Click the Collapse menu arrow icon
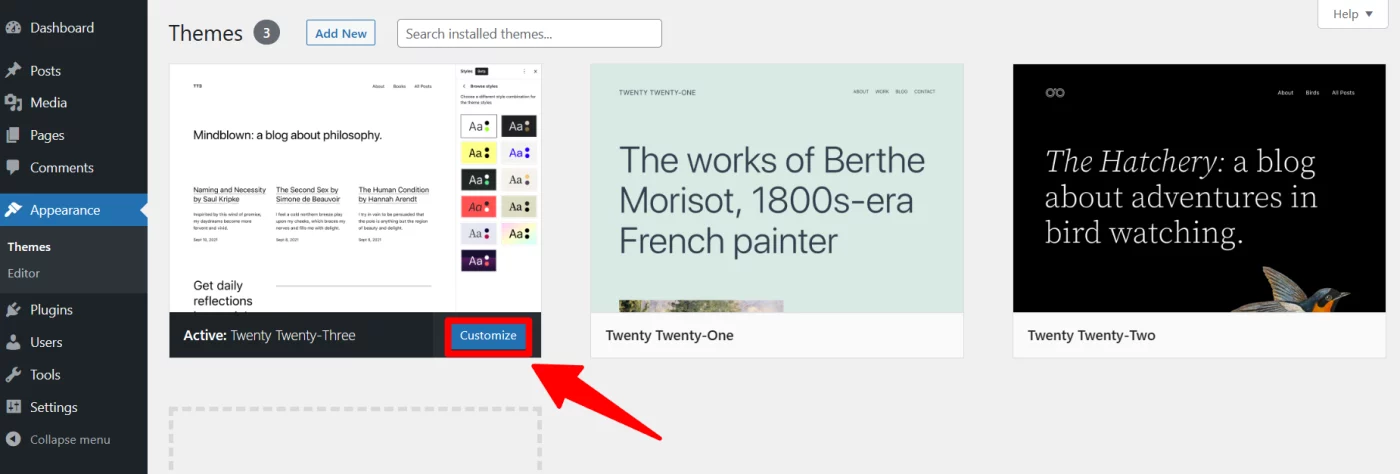Image resolution: width=1400 pixels, height=474 pixels. click(x=13, y=440)
